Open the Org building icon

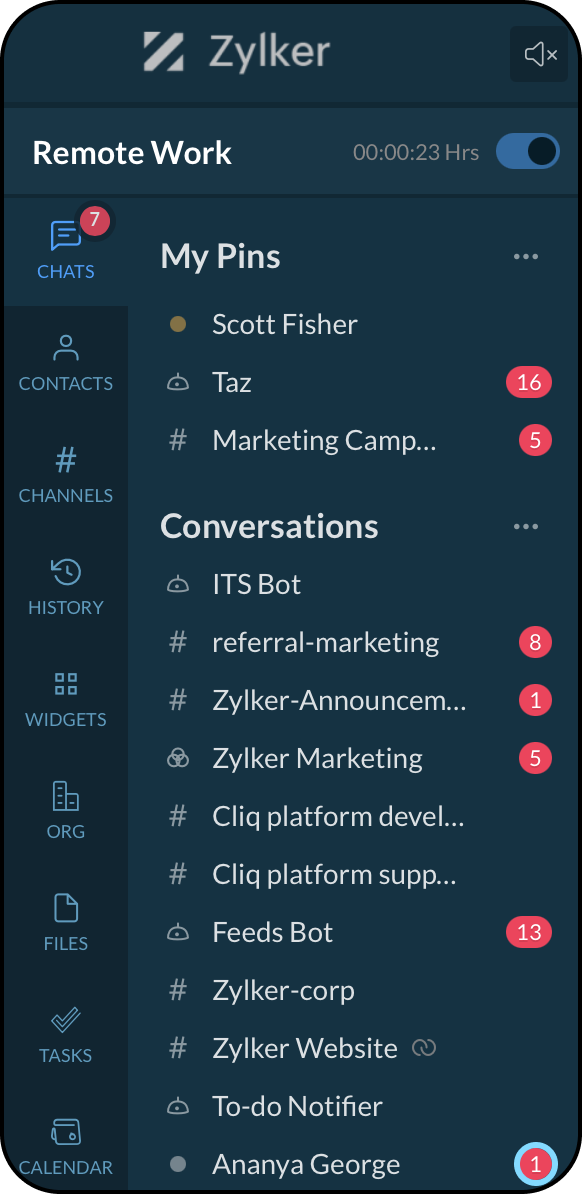click(66, 796)
